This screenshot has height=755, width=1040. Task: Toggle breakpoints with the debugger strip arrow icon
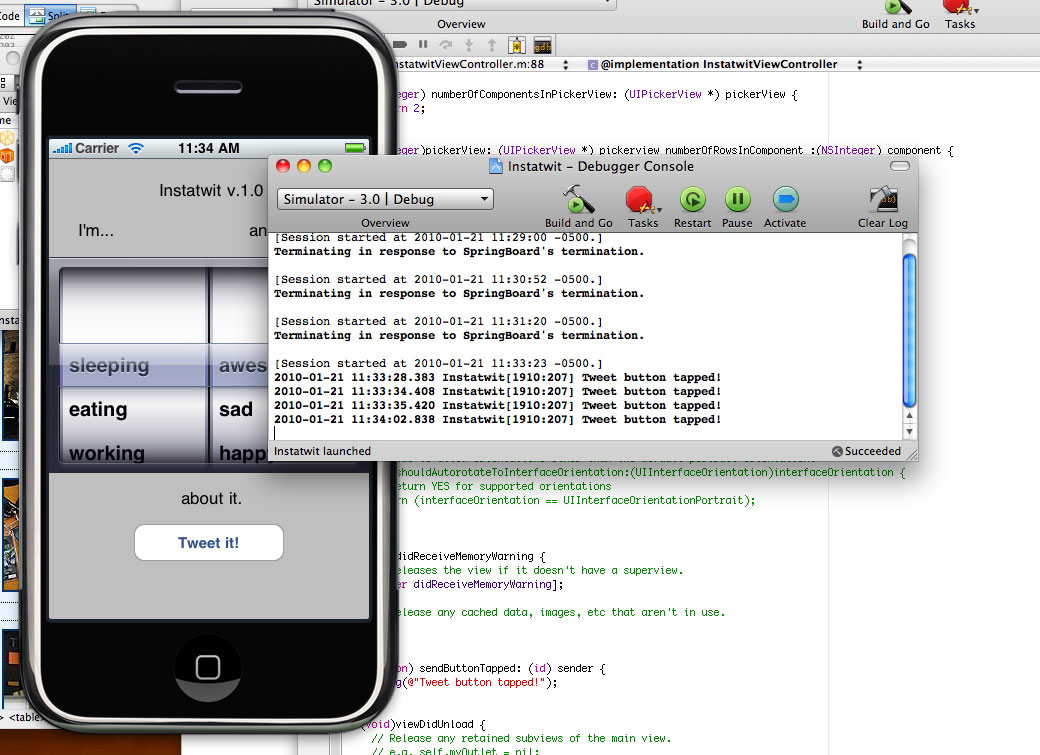tap(400, 44)
